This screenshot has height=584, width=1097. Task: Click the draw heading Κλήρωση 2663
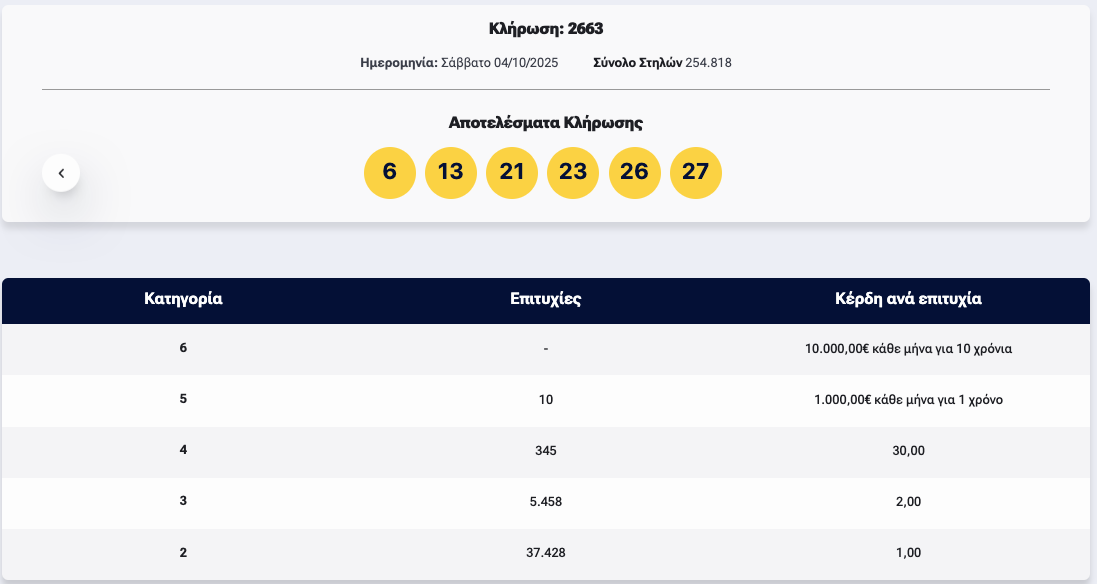(548, 28)
